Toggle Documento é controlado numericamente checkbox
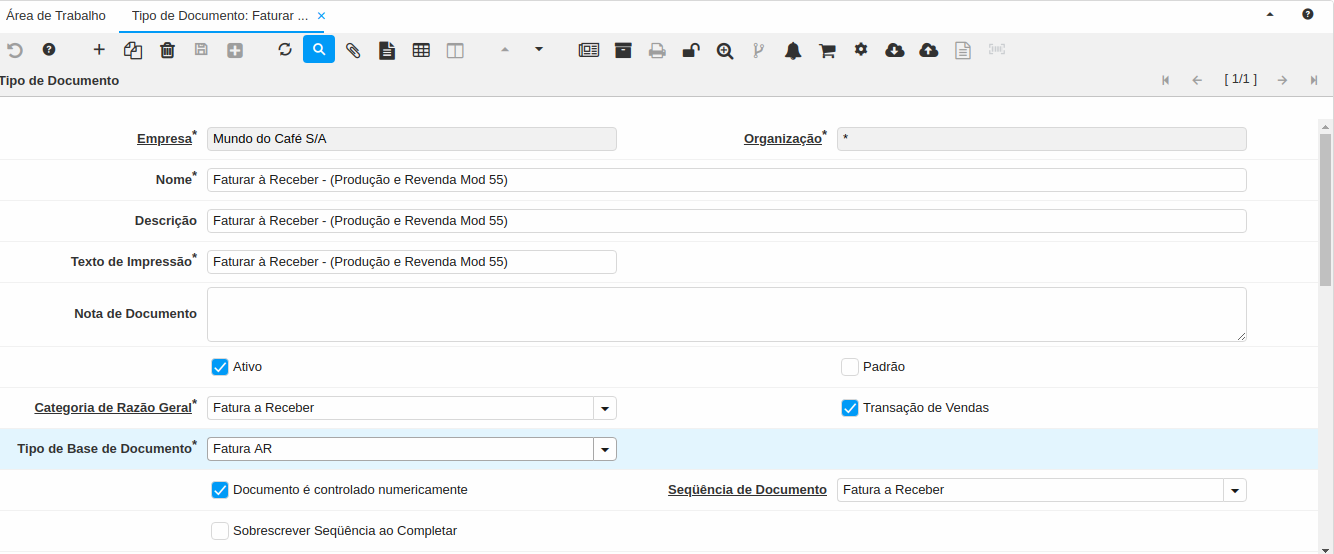The height and width of the screenshot is (554, 1334). point(220,490)
